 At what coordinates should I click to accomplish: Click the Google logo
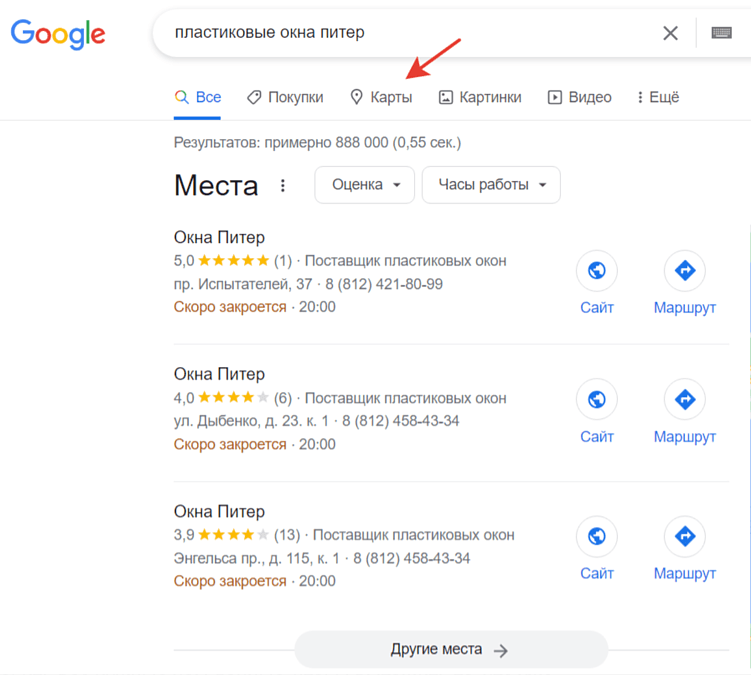(58, 34)
